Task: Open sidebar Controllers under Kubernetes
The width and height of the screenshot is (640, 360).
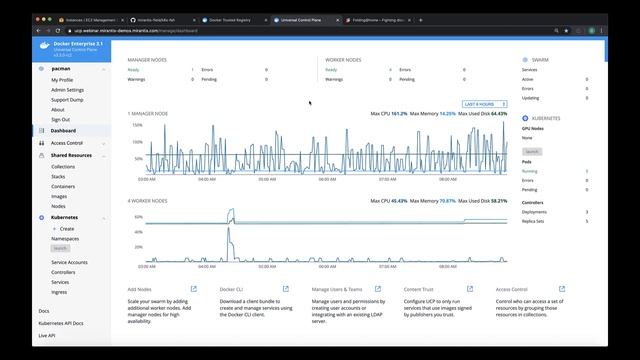Action: pyautogui.click(x=63, y=272)
